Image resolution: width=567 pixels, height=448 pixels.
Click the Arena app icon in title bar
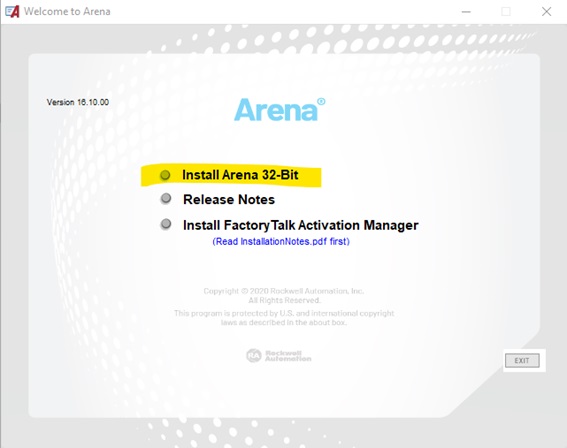[x=12, y=12]
